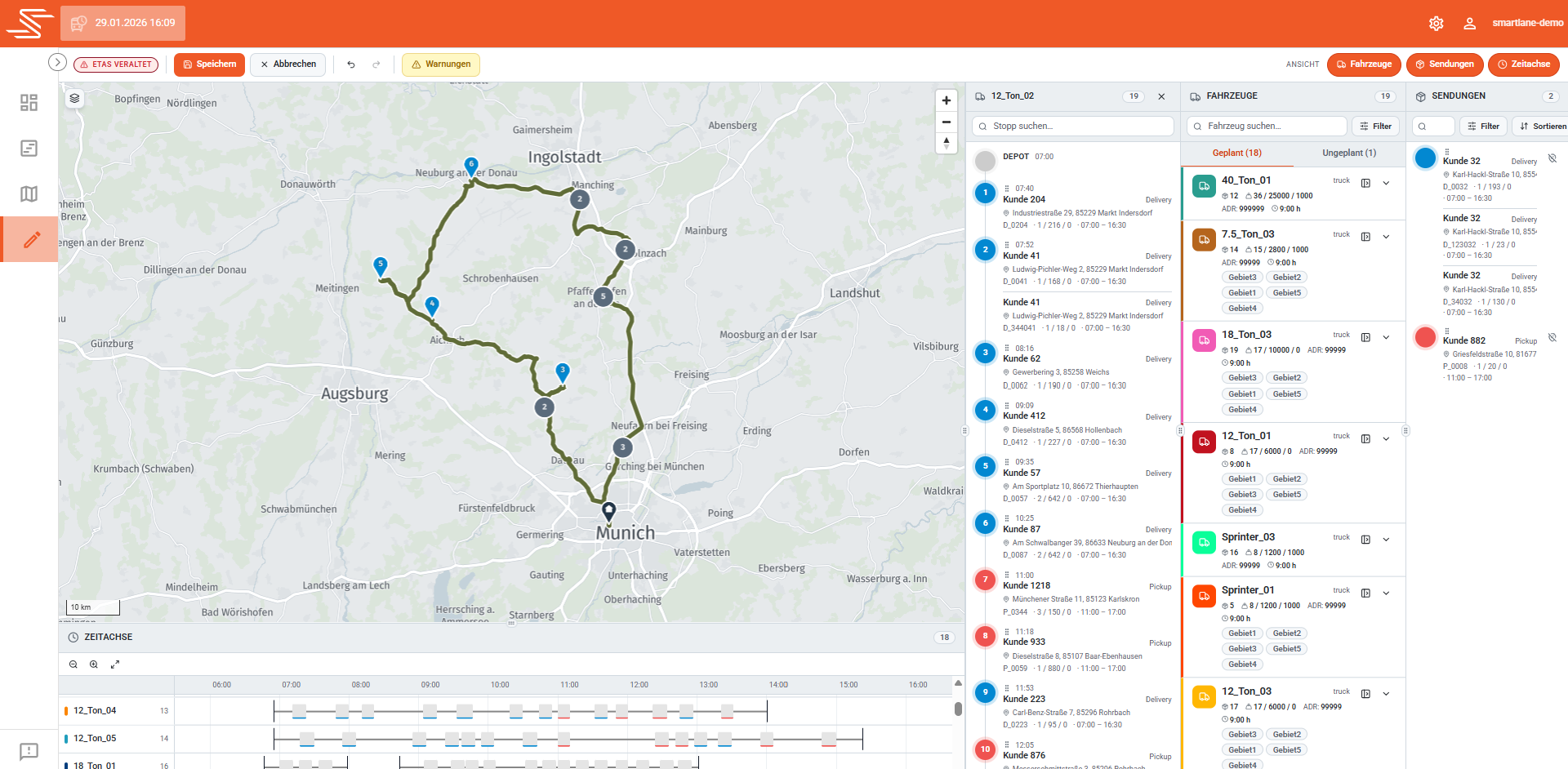The width and height of the screenshot is (1568, 769).
Task: Expand the Sprinter_01 vehicle card
Action: pyautogui.click(x=1386, y=593)
